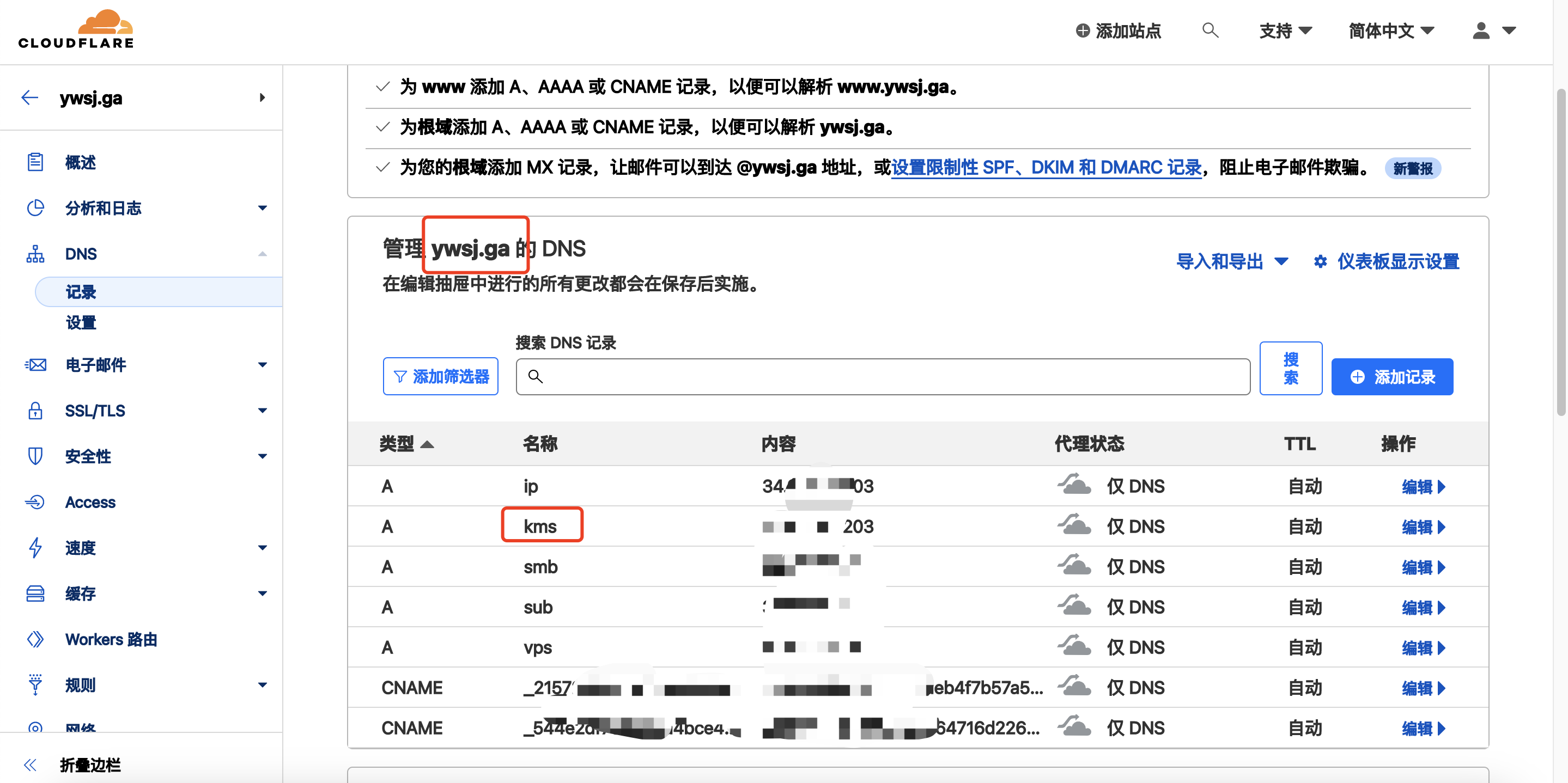This screenshot has height=783, width=1568.
Task: Toggle proxy cloud for the ip record
Action: click(x=1074, y=485)
